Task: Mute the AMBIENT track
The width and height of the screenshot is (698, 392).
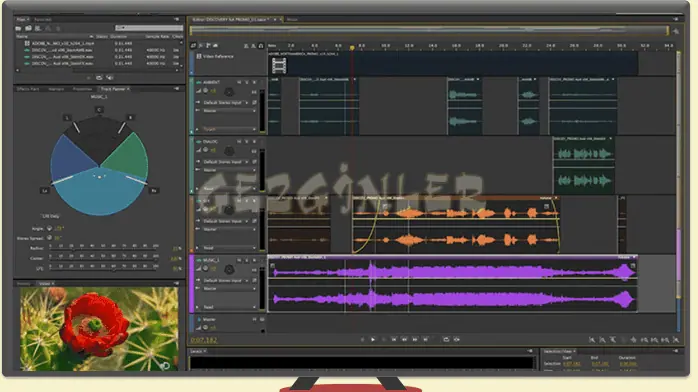Action: pos(239,82)
